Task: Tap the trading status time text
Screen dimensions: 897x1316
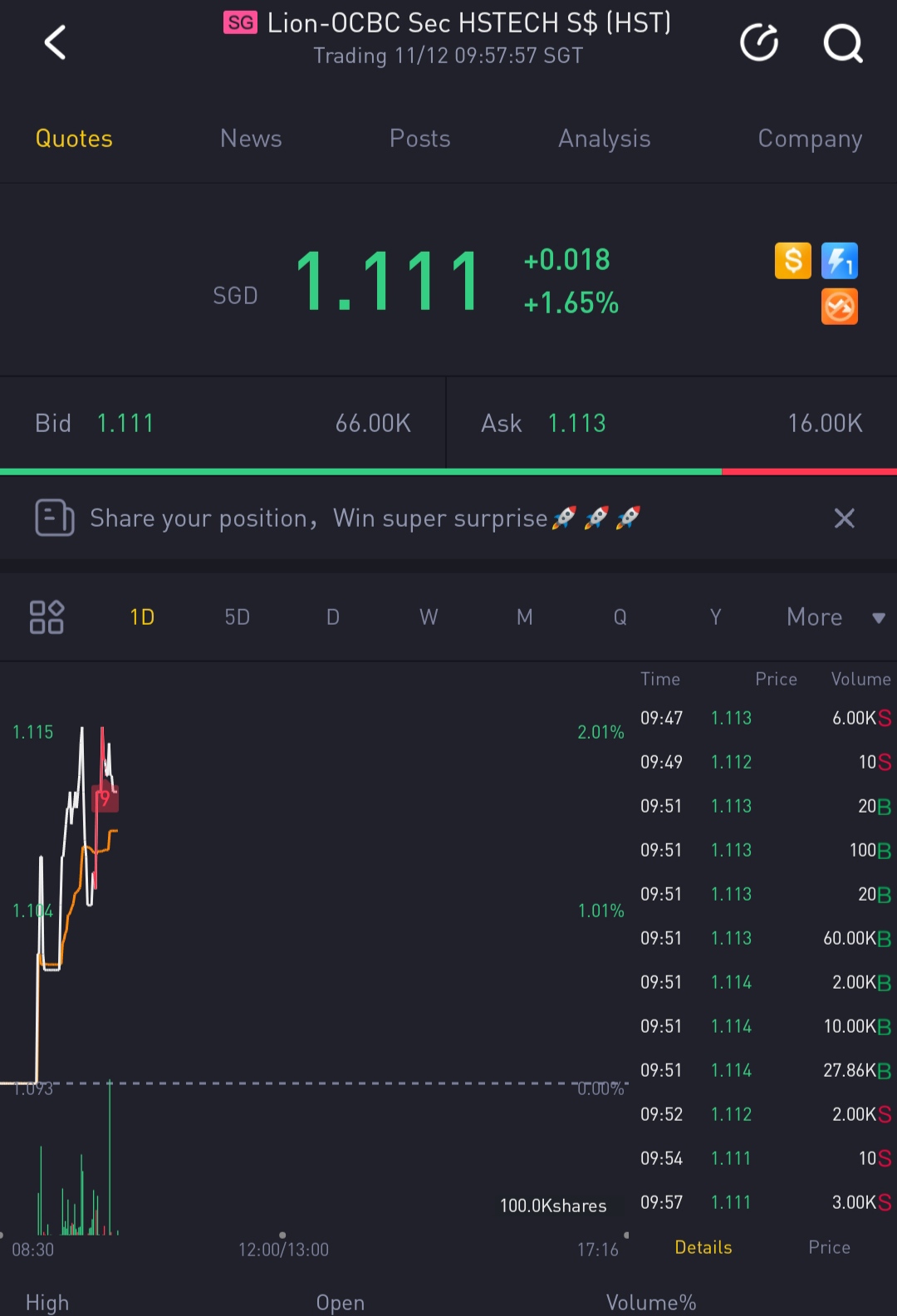Action: click(448, 56)
